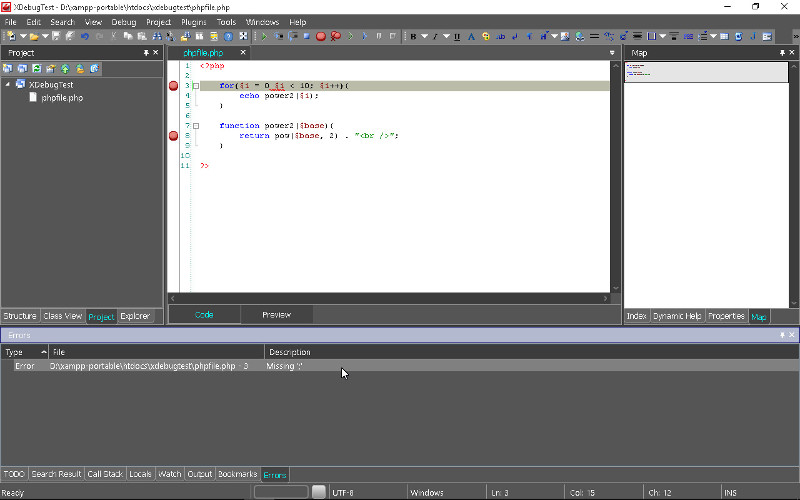Switch to the Structure tab

(x=20, y=316)
